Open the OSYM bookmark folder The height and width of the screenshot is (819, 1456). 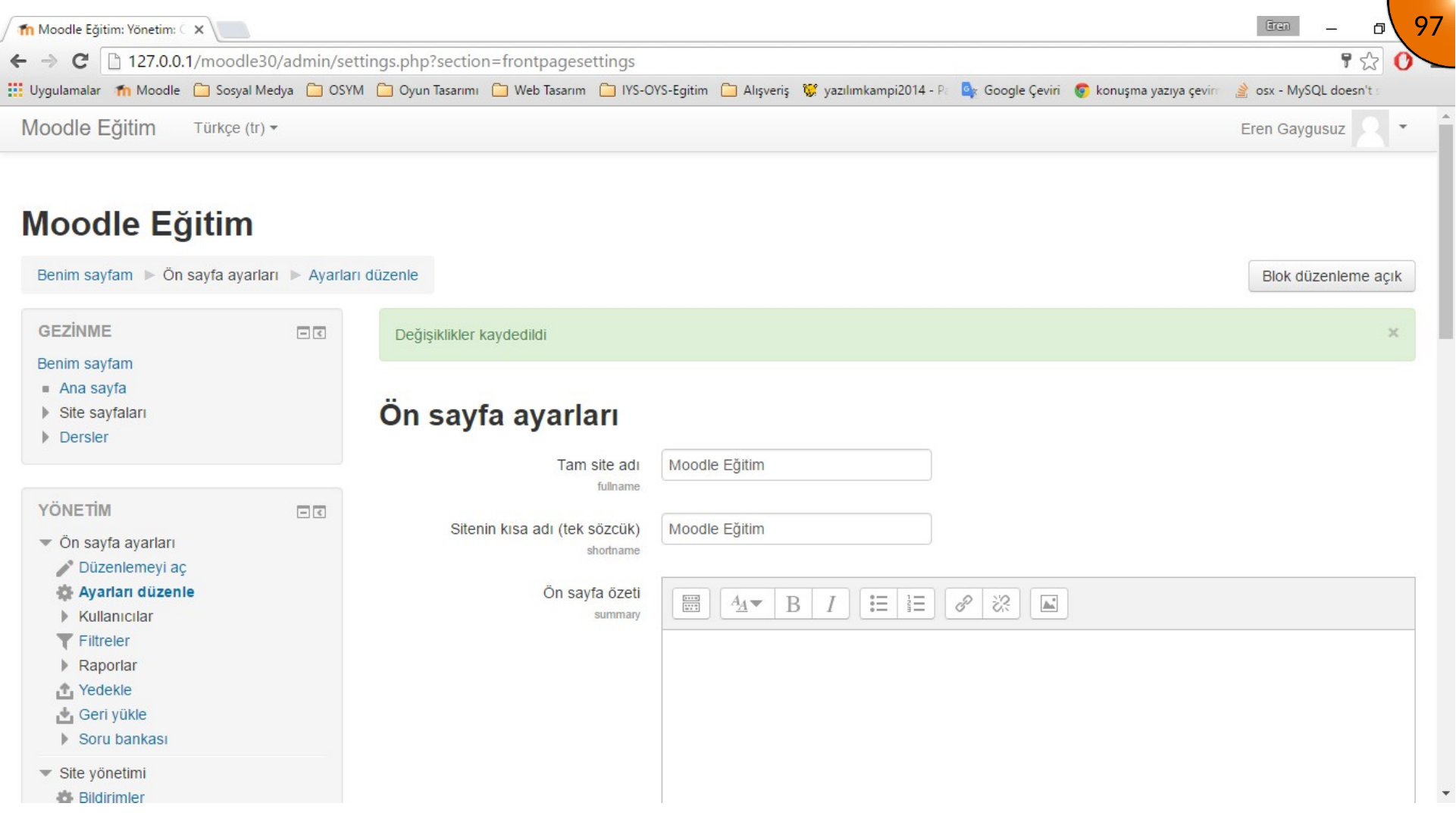[x=336, y=90]
